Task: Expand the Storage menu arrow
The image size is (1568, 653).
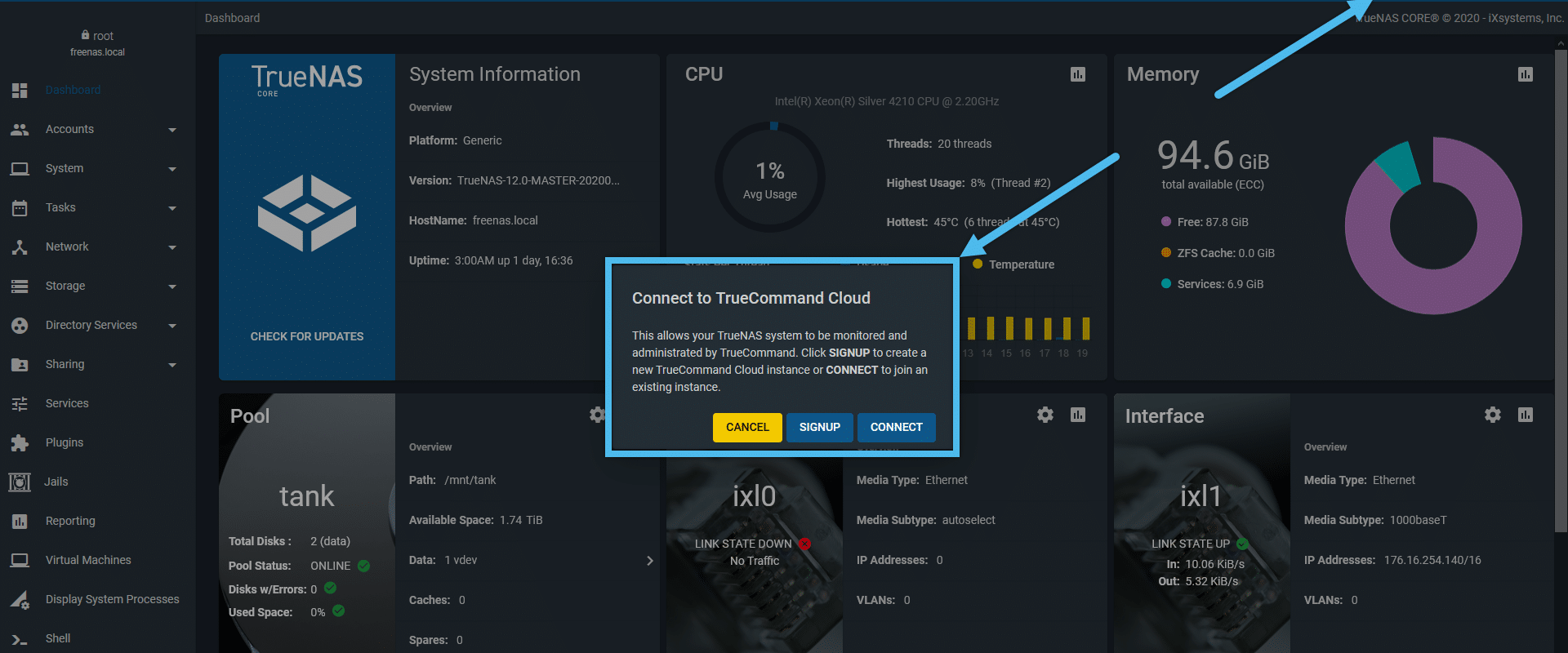Action: [172, 287]
